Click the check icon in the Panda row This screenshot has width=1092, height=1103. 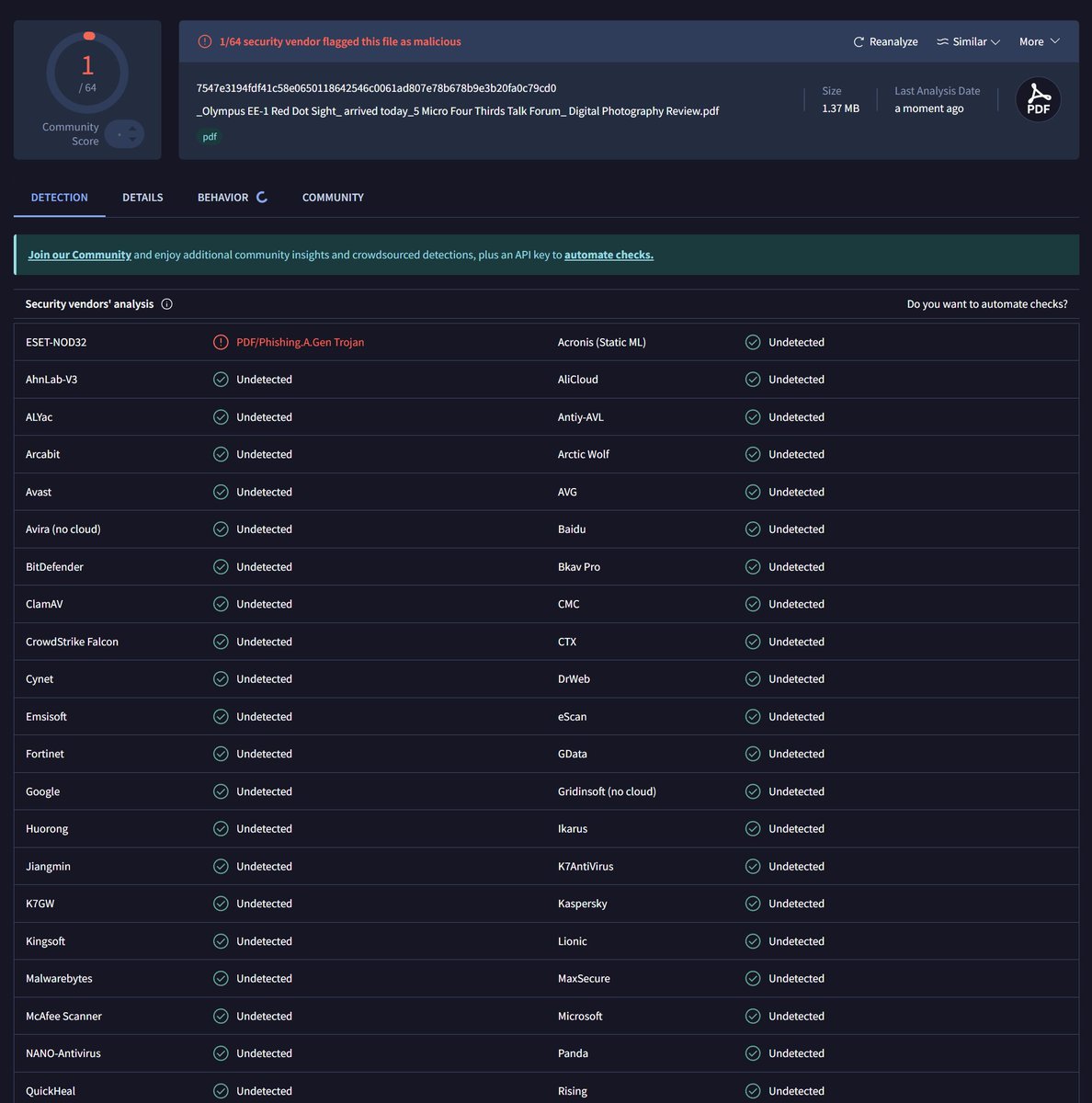click(x=753, y=1053)
